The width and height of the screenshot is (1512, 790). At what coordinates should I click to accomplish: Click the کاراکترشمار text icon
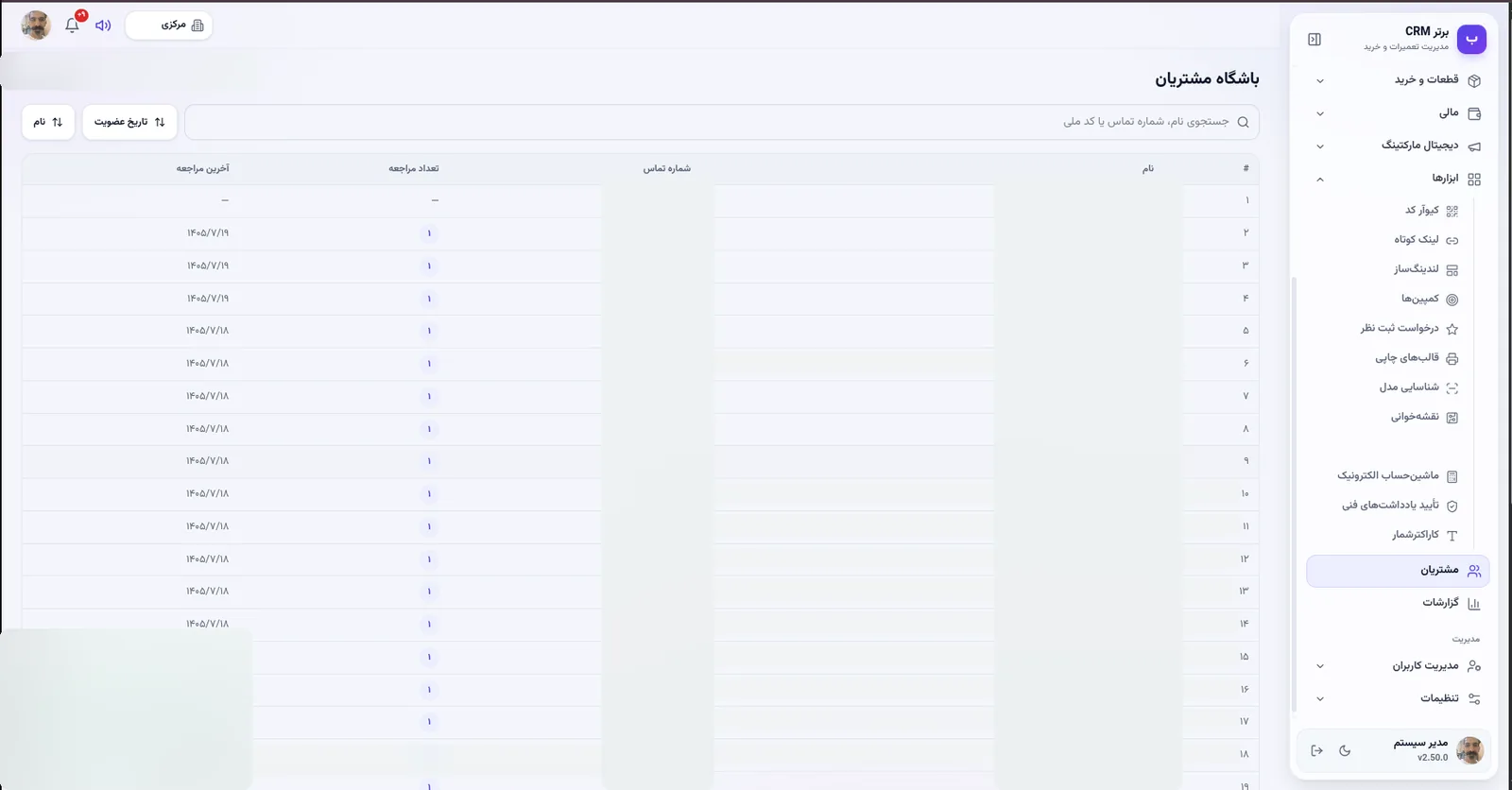[x=1452, y=536]
